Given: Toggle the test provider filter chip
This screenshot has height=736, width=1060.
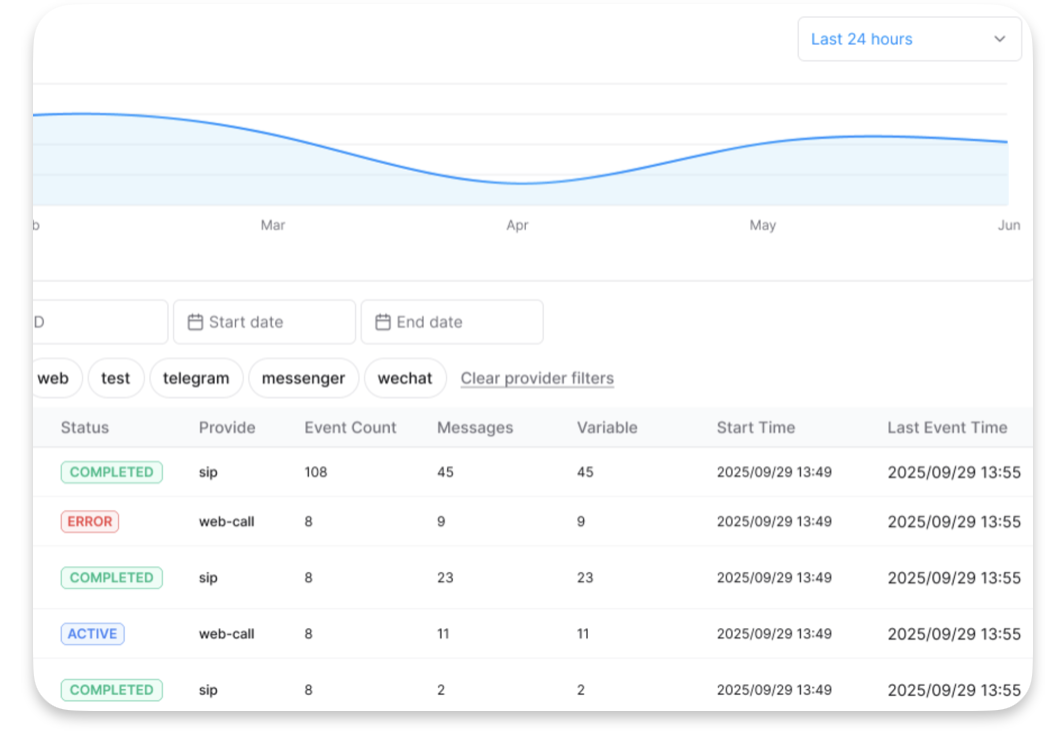Looking at the screenshot, I should click(116, 378).
